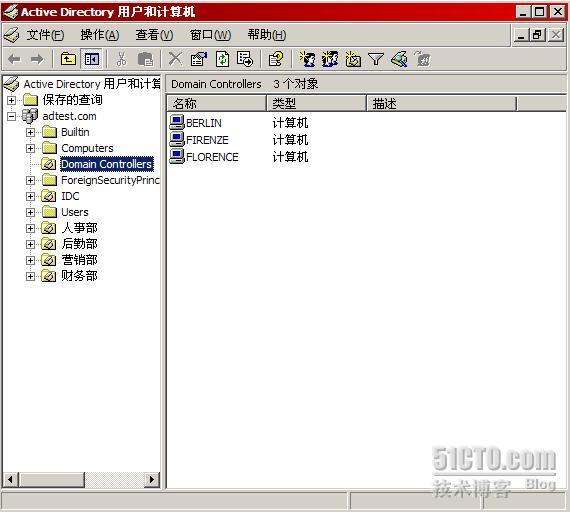Create new organizational unit toolbar icon
The height and width of the screenshot is (512, 570).
(x=353, y=59)
